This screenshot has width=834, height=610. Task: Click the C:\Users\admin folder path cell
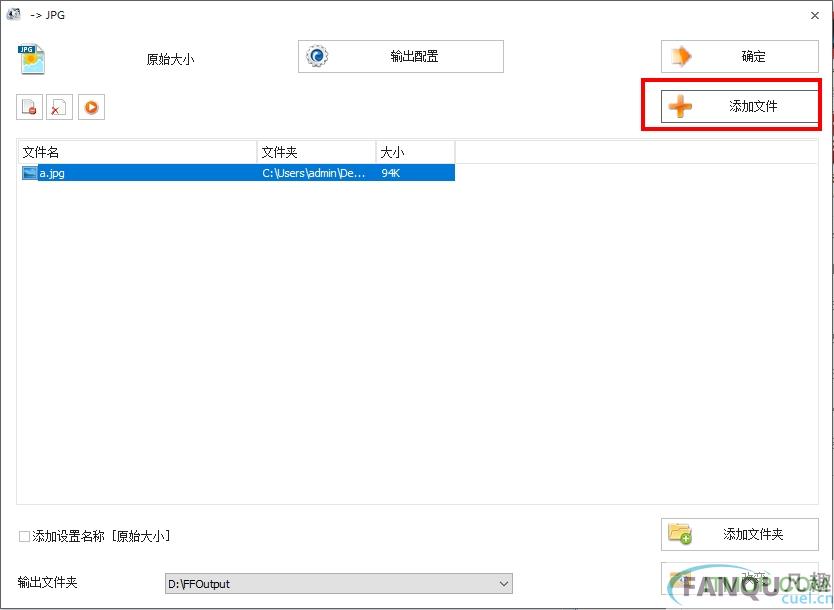pos(314,173)
